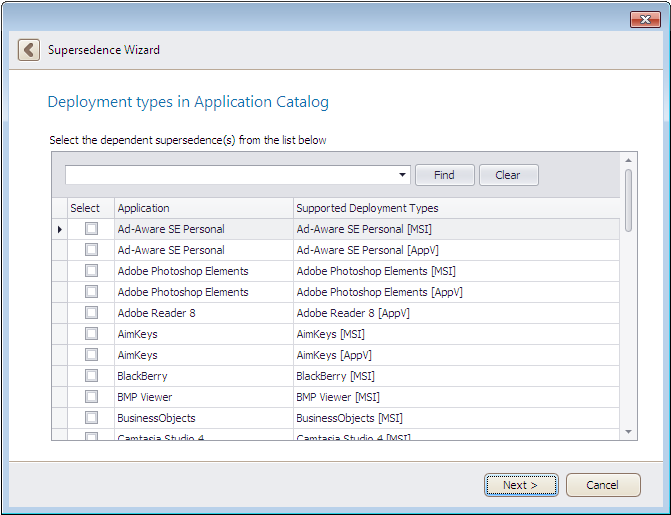Image resolution: width=671 pixels, height=515 pixels.
Task: Close the Supersedence Wizard window
Action: point(644,19)
